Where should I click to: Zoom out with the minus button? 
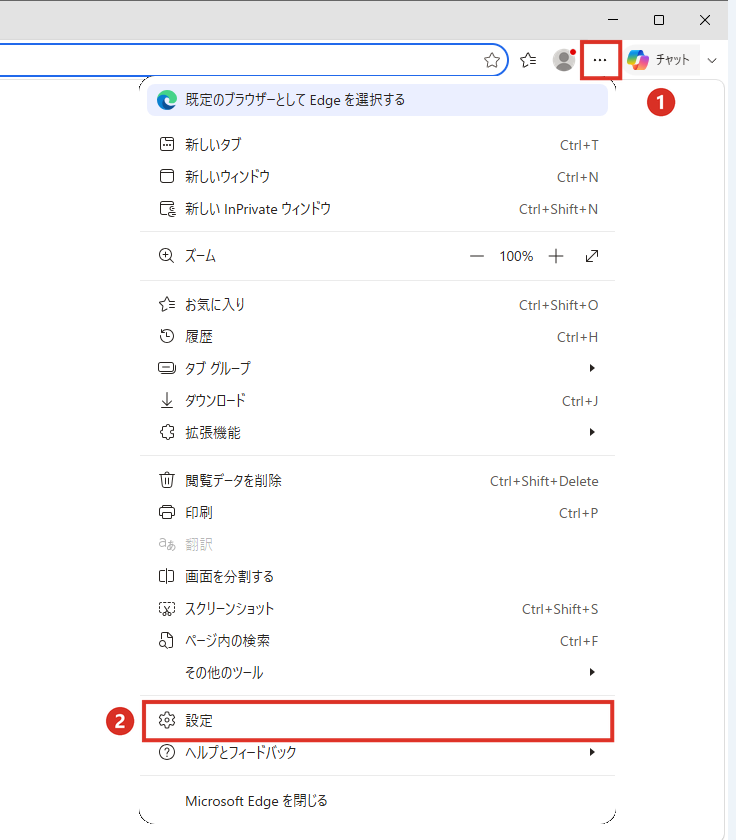click(x=477, y=256)
